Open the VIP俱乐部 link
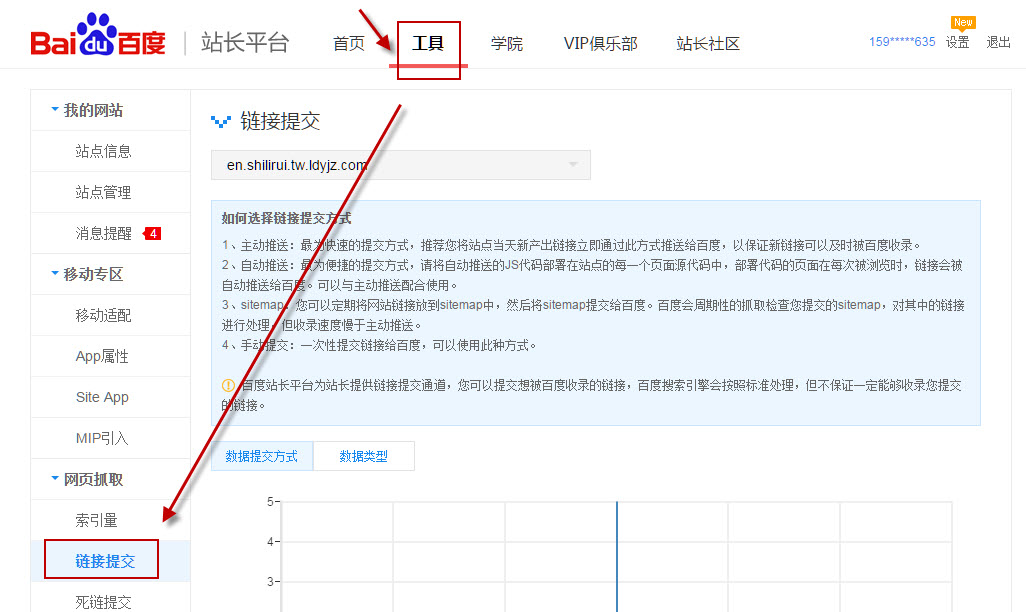This screenshot has height=612, width=1026. click(600, 43)
